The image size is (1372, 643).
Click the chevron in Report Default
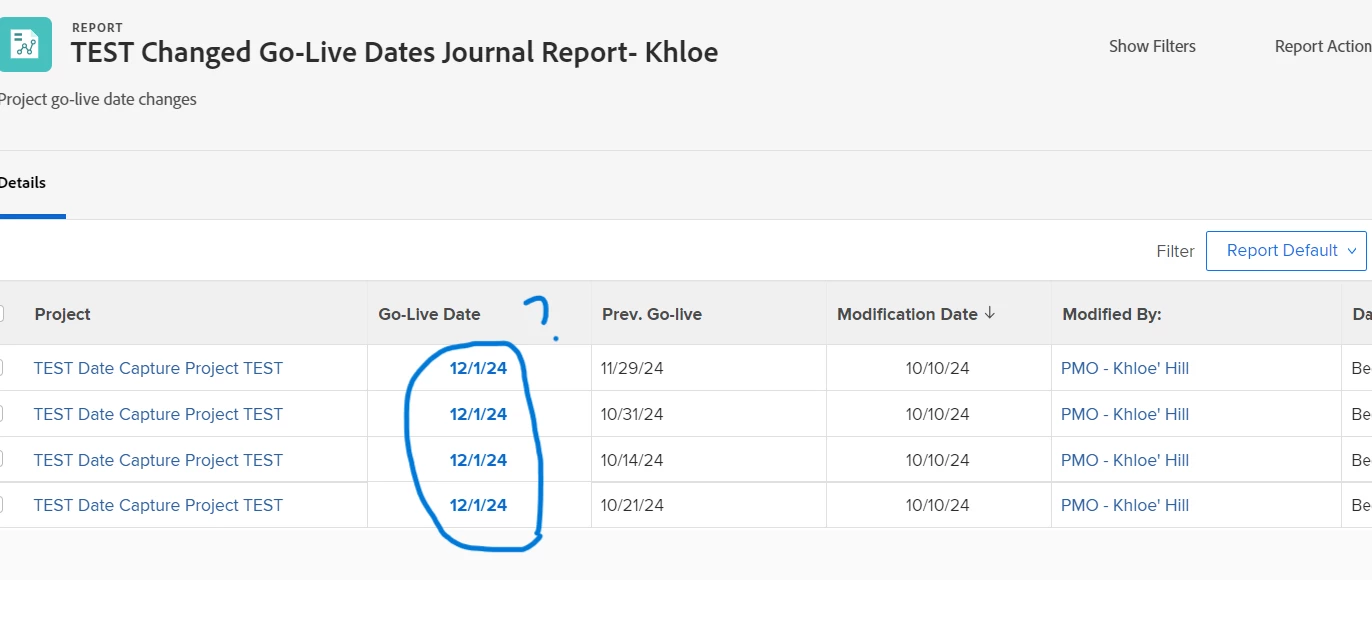pos(1352,251)
